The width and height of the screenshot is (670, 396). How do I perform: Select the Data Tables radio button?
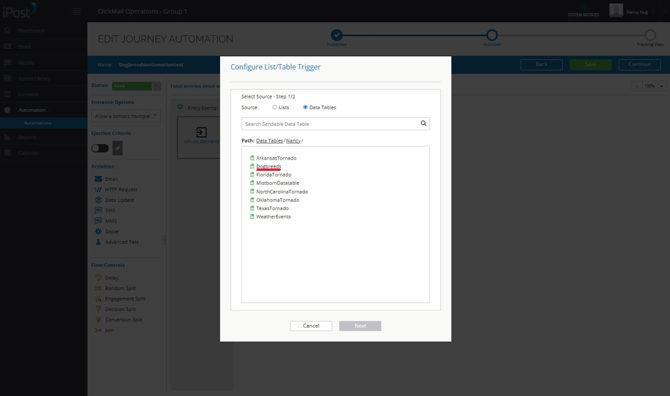point(305,107)
